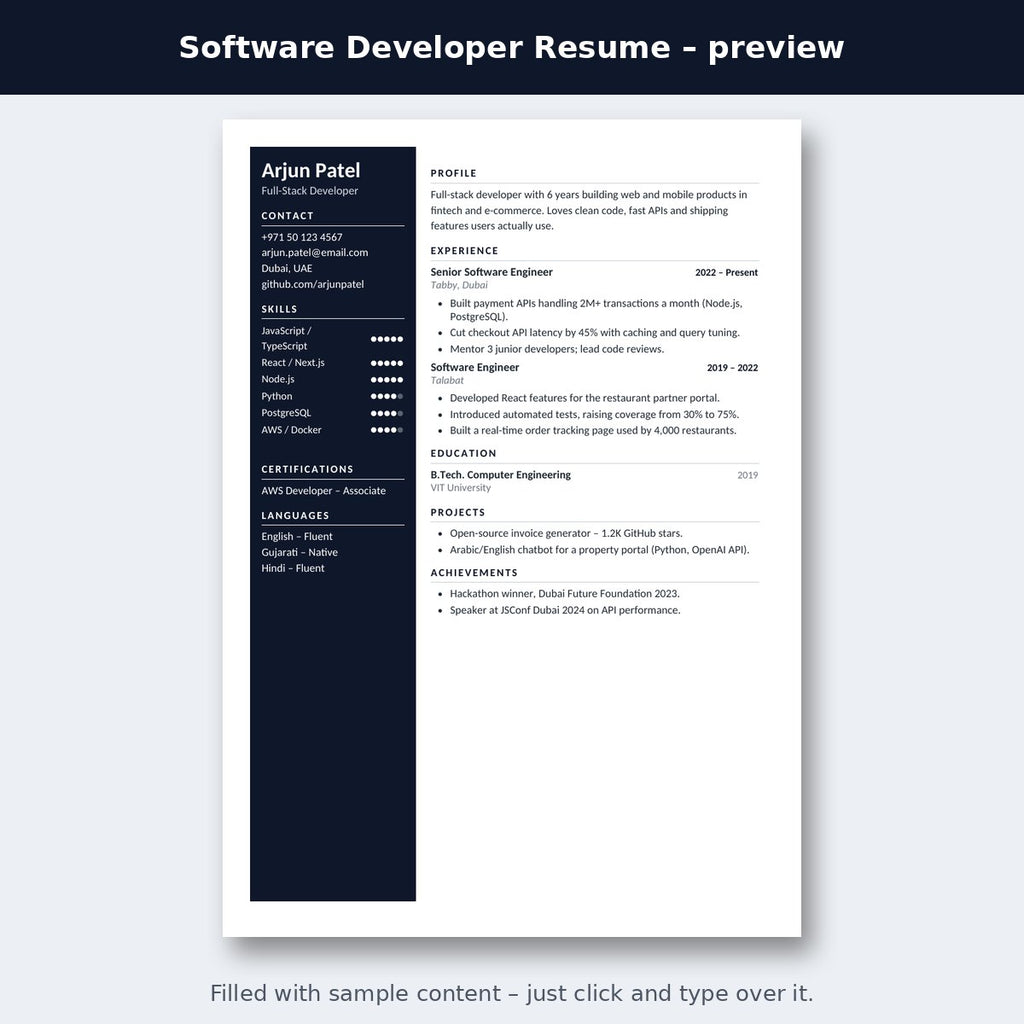Click the rating dots beside PostgreSQL

(387, 413)
